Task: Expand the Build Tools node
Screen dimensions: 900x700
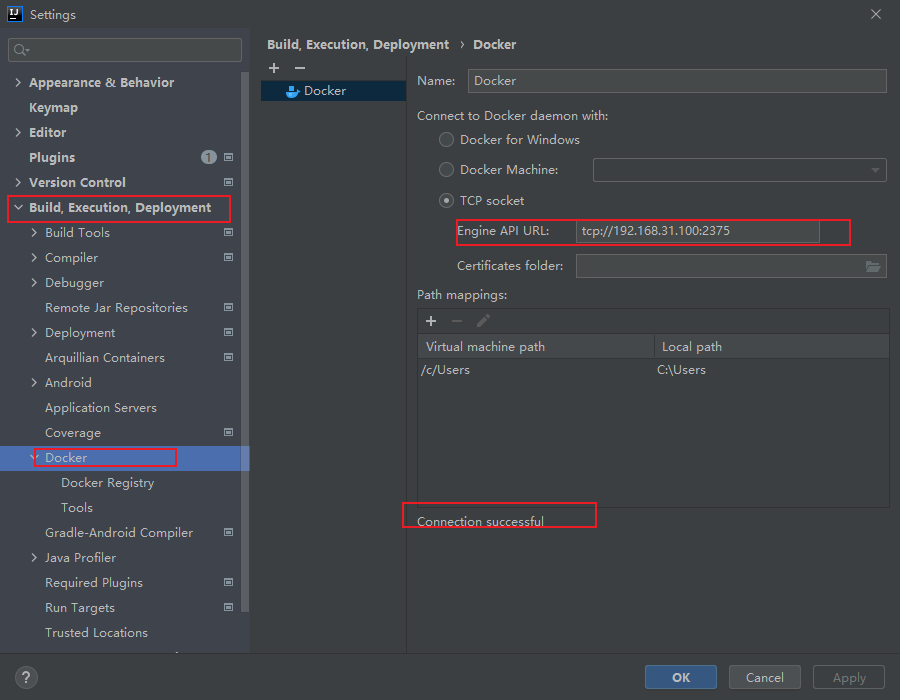Action: (x=34, y=232)
